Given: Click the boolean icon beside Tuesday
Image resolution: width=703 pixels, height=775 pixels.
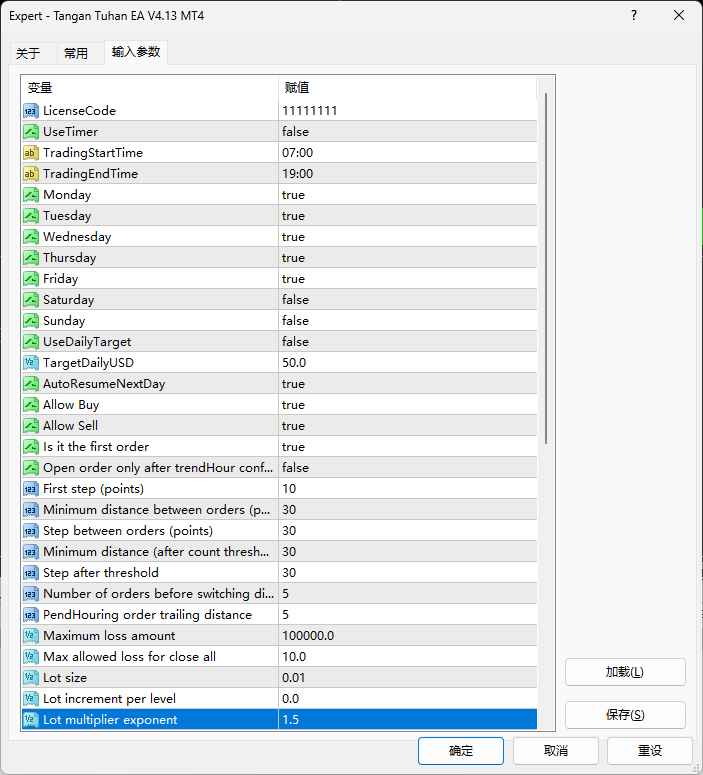Looking at the screenshot, I should click(31, 216).
